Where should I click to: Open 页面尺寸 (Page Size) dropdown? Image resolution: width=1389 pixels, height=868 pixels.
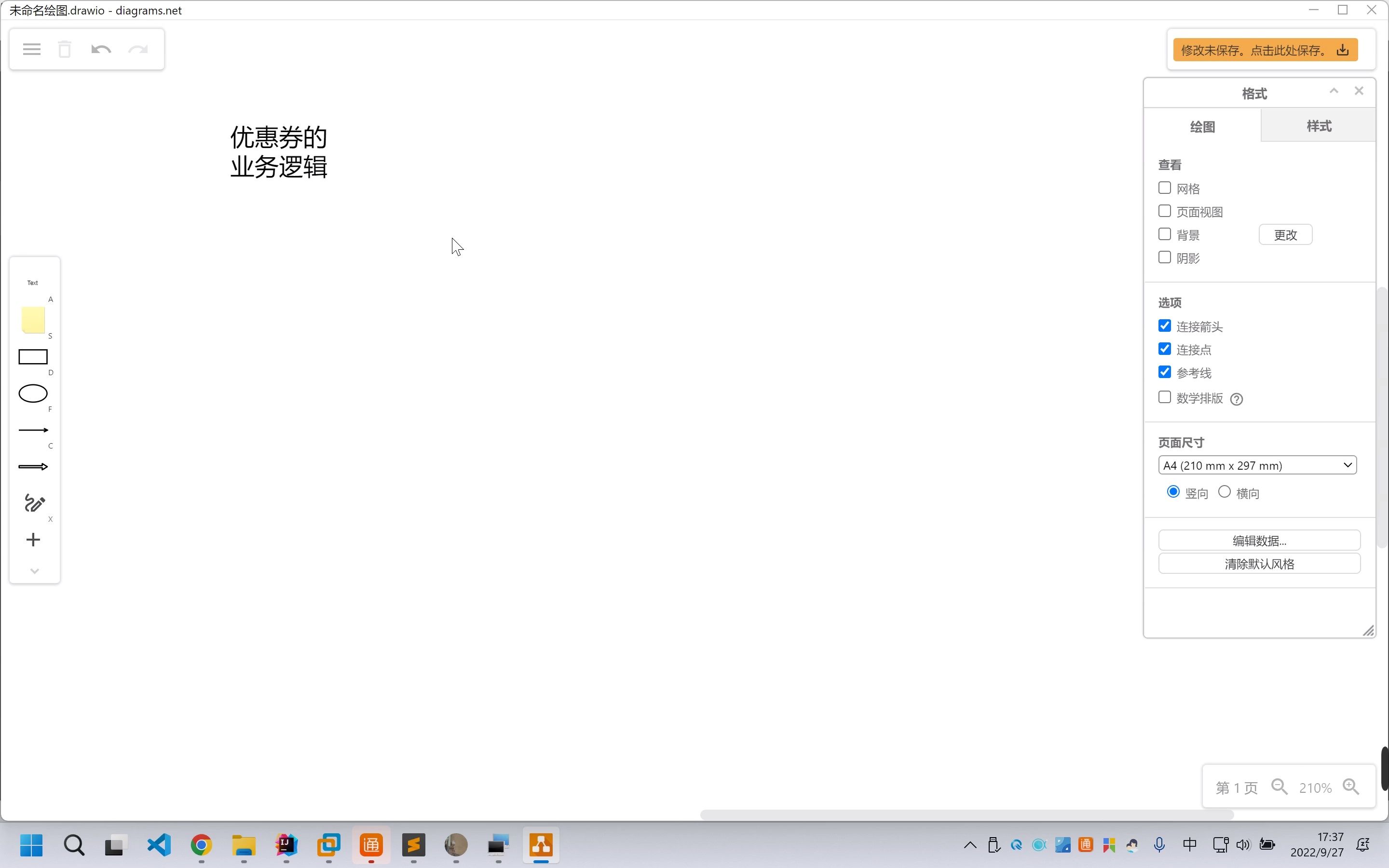pos(1257,465)
